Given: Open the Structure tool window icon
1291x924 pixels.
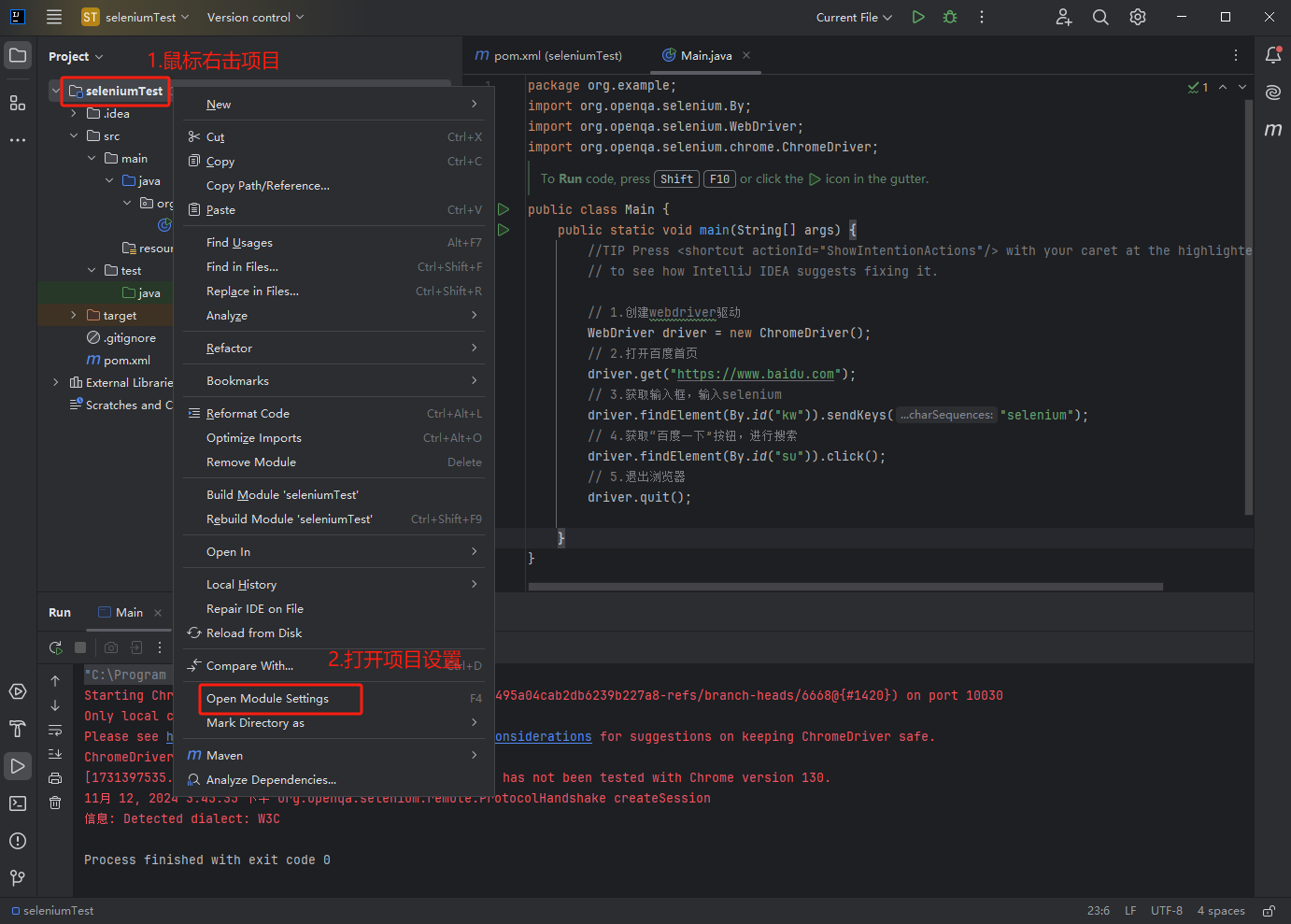Looking at the screenshot, I should coord(18,103).
